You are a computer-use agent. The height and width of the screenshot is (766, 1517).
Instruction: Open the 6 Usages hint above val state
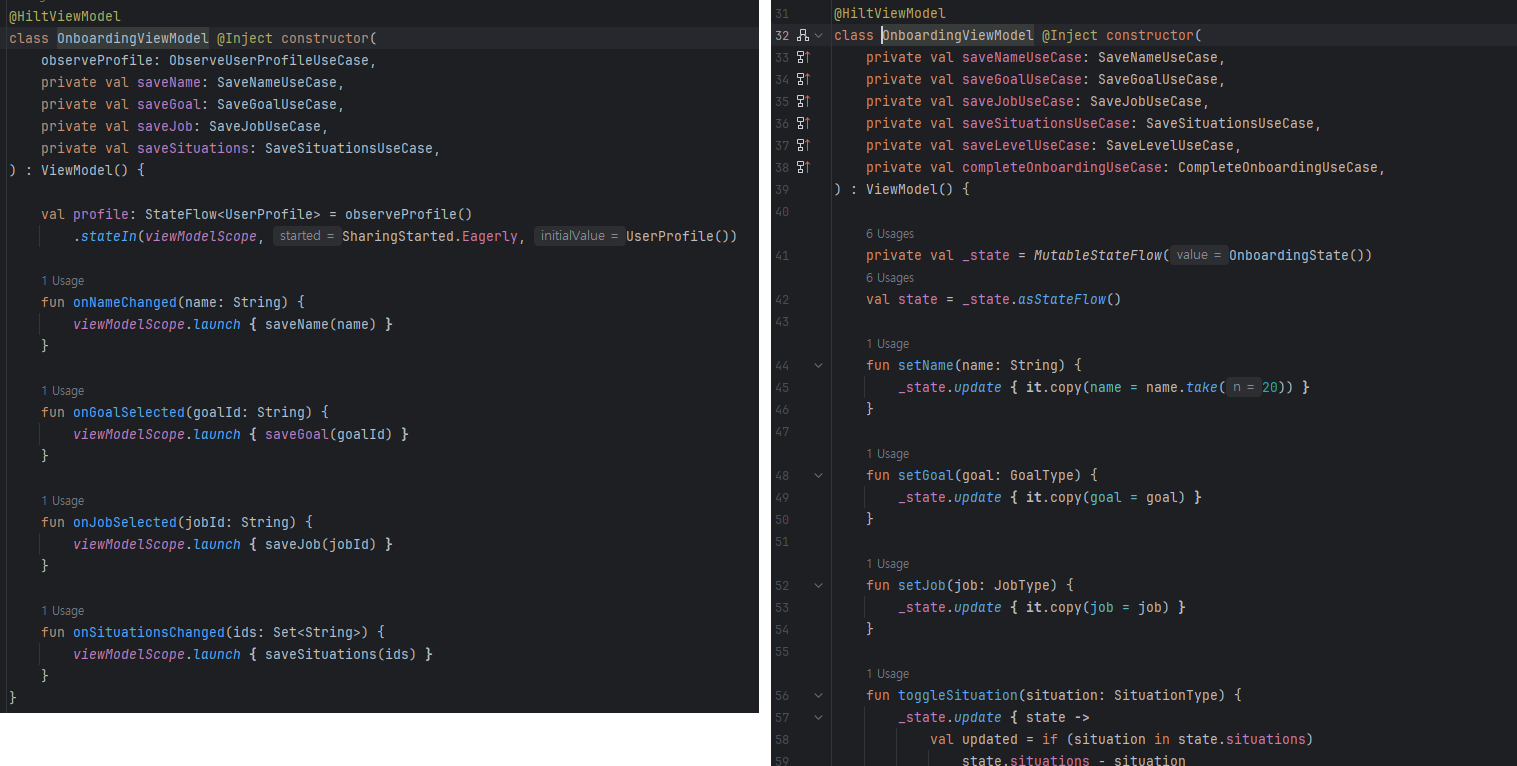(x=890, y=278)
